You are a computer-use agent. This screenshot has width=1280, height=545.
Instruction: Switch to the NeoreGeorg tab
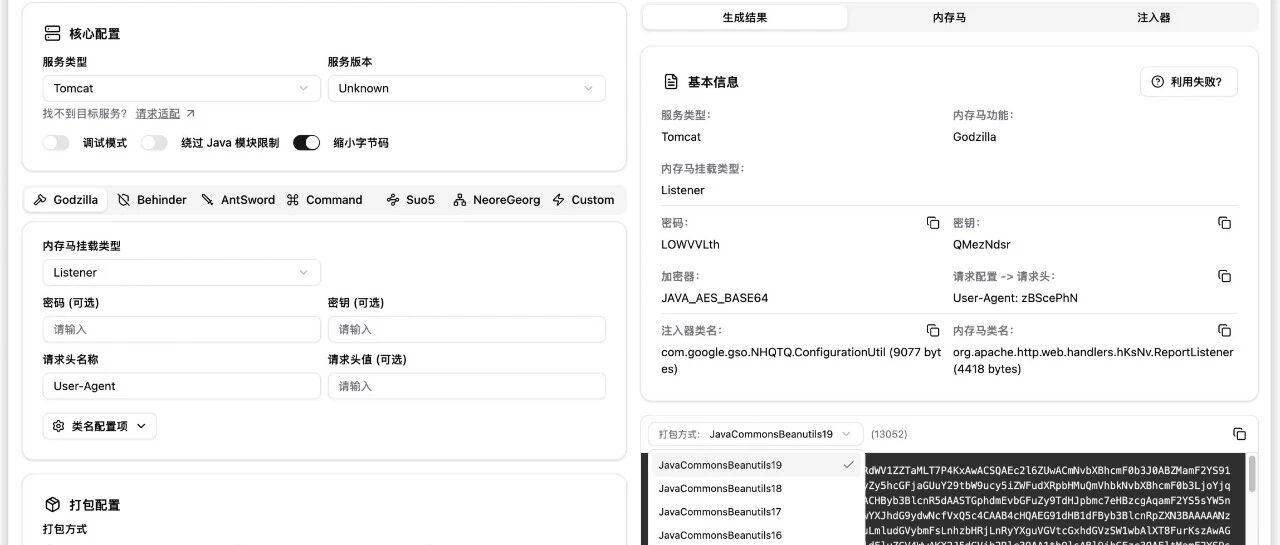tap(496, 200)
